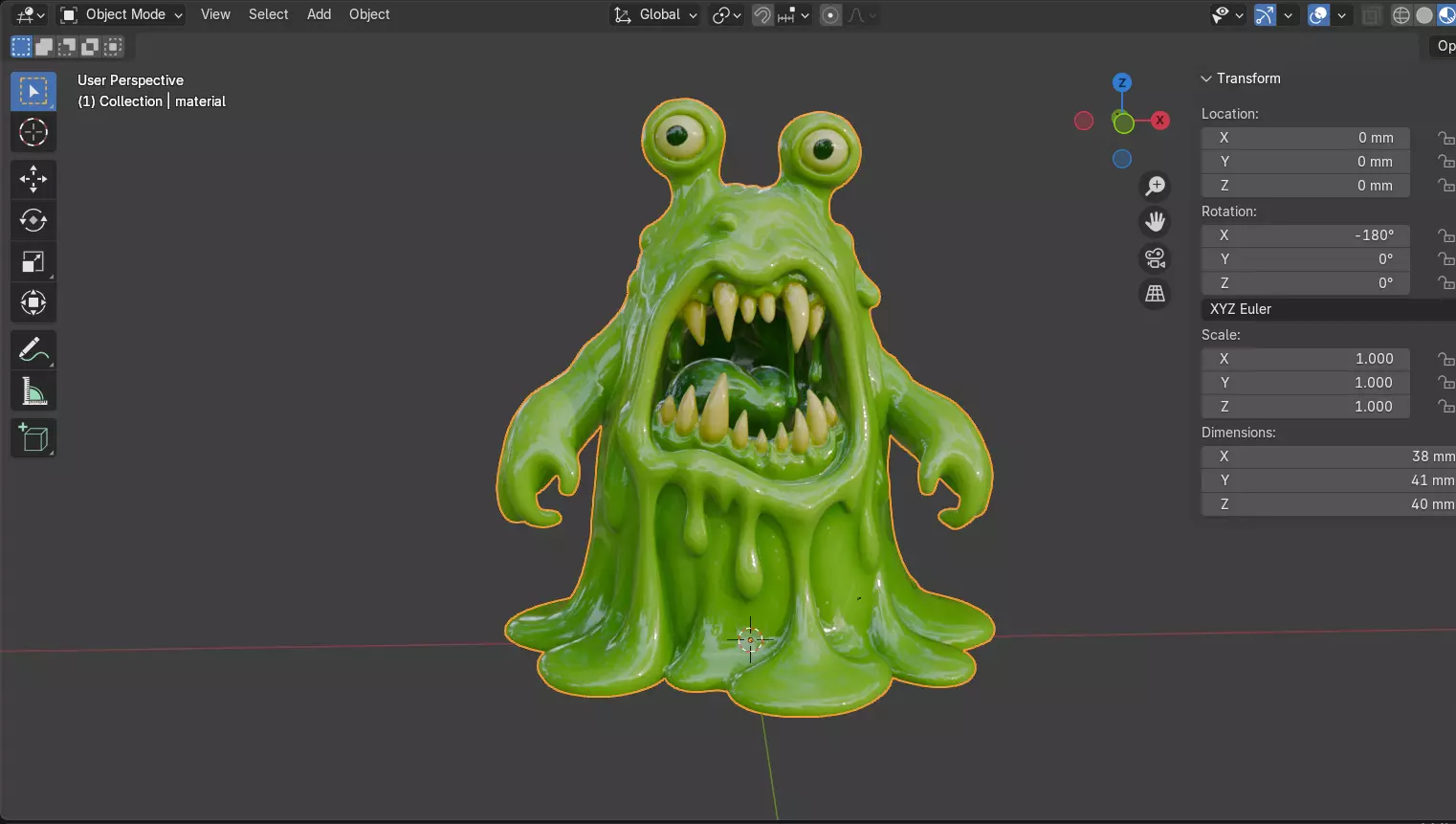Click the Pan hand icon in viewport
Viewport: 1456px width, 824px height.
coord(1156,222)
